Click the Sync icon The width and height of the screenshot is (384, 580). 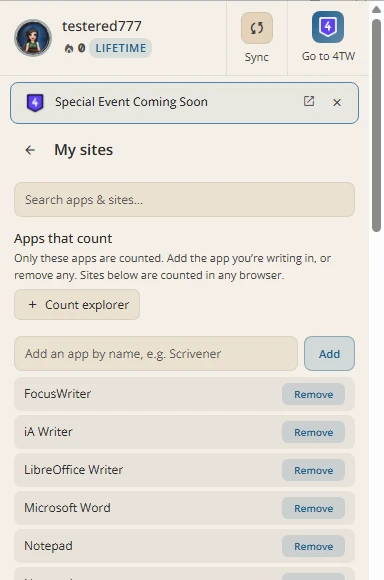[x=257, y=28]
